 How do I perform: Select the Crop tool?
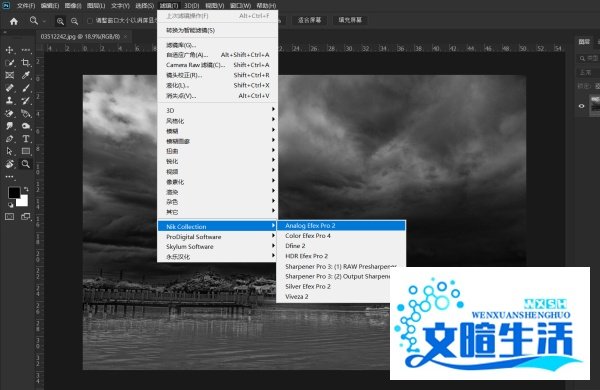click(x=26, y=62)
